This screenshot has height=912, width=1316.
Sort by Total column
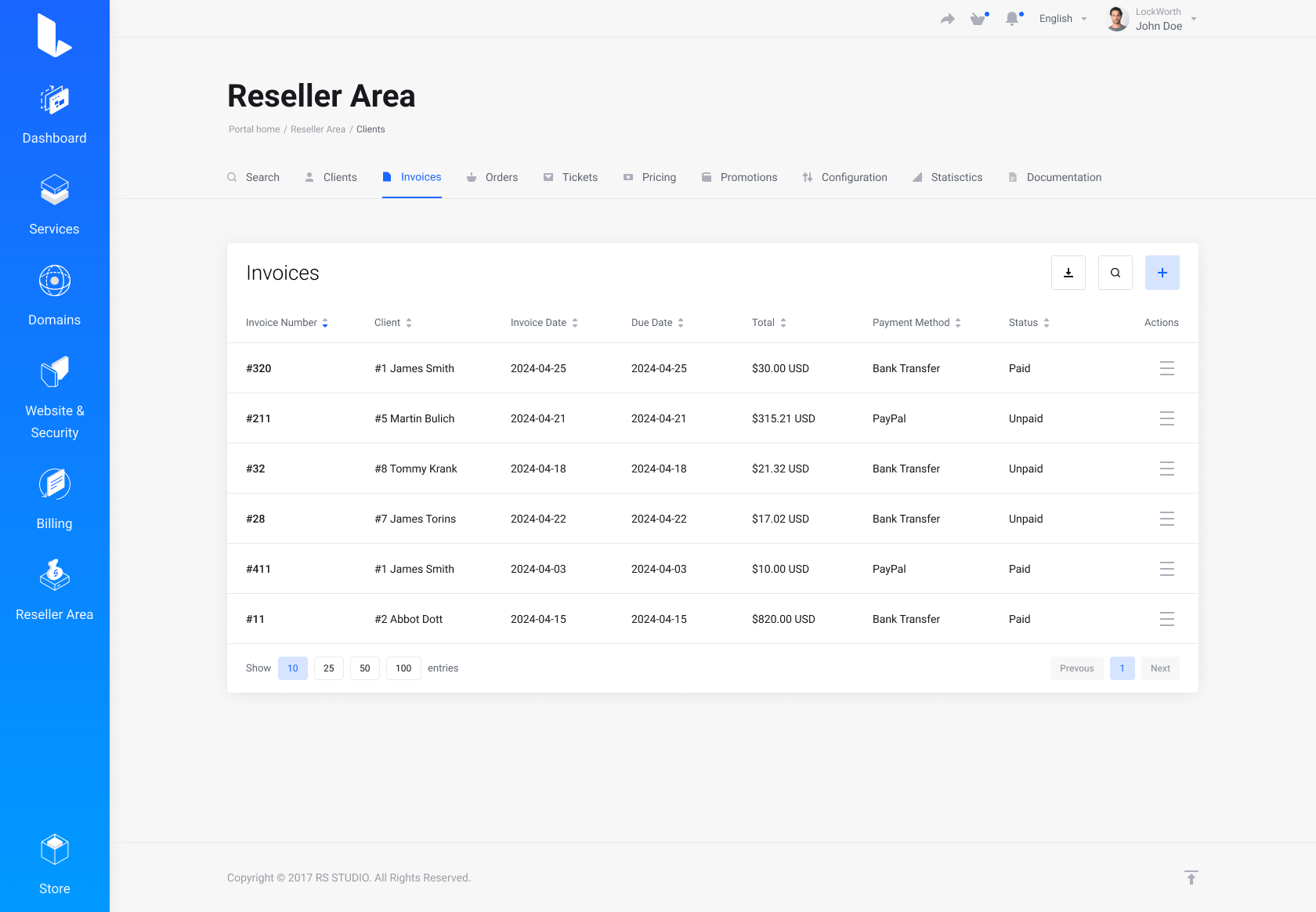(x=768, y=323)
